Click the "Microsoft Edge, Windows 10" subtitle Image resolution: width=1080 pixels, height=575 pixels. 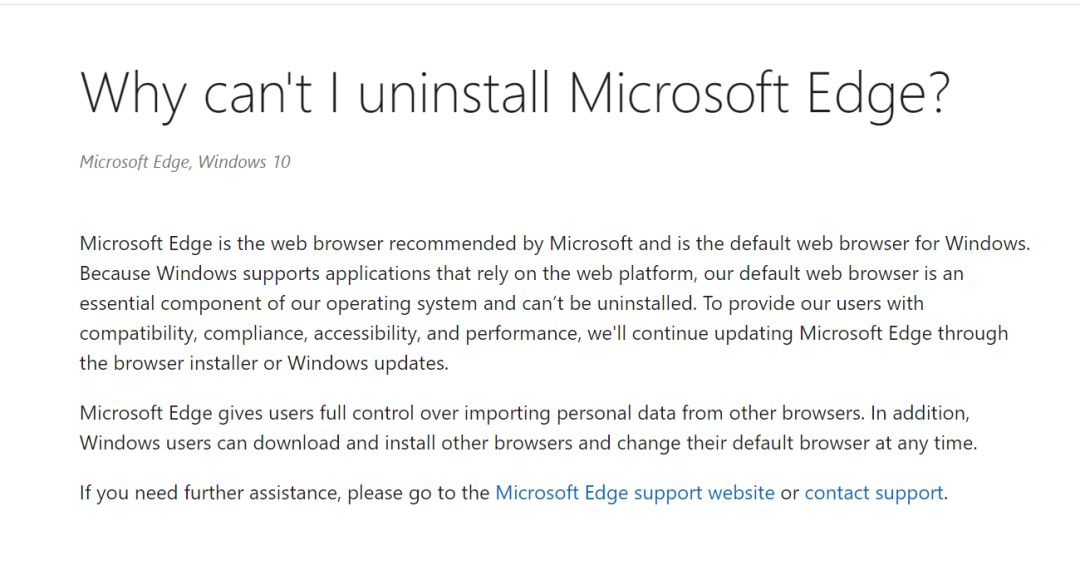(185, 162)
